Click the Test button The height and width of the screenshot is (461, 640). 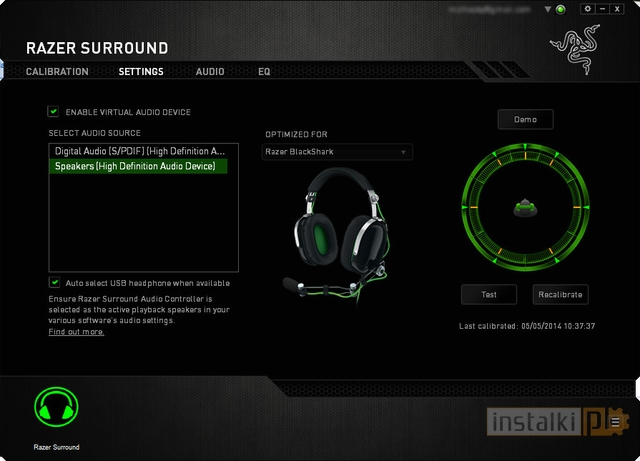489,294
